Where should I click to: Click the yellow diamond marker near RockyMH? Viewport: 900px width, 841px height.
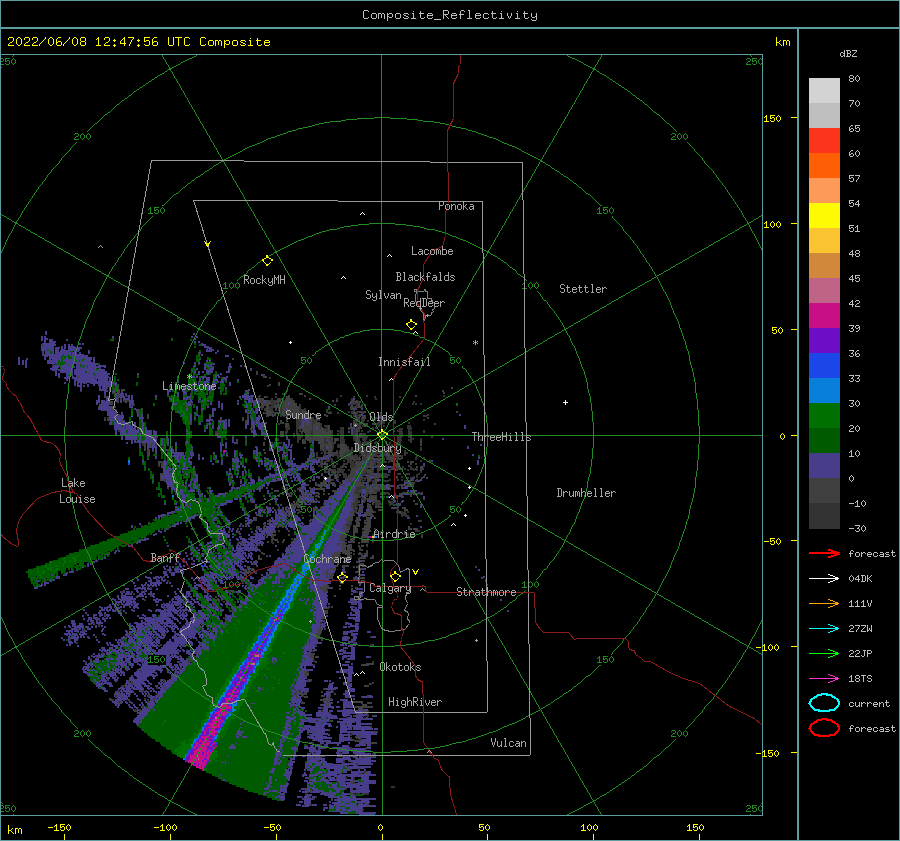[267, 261]
